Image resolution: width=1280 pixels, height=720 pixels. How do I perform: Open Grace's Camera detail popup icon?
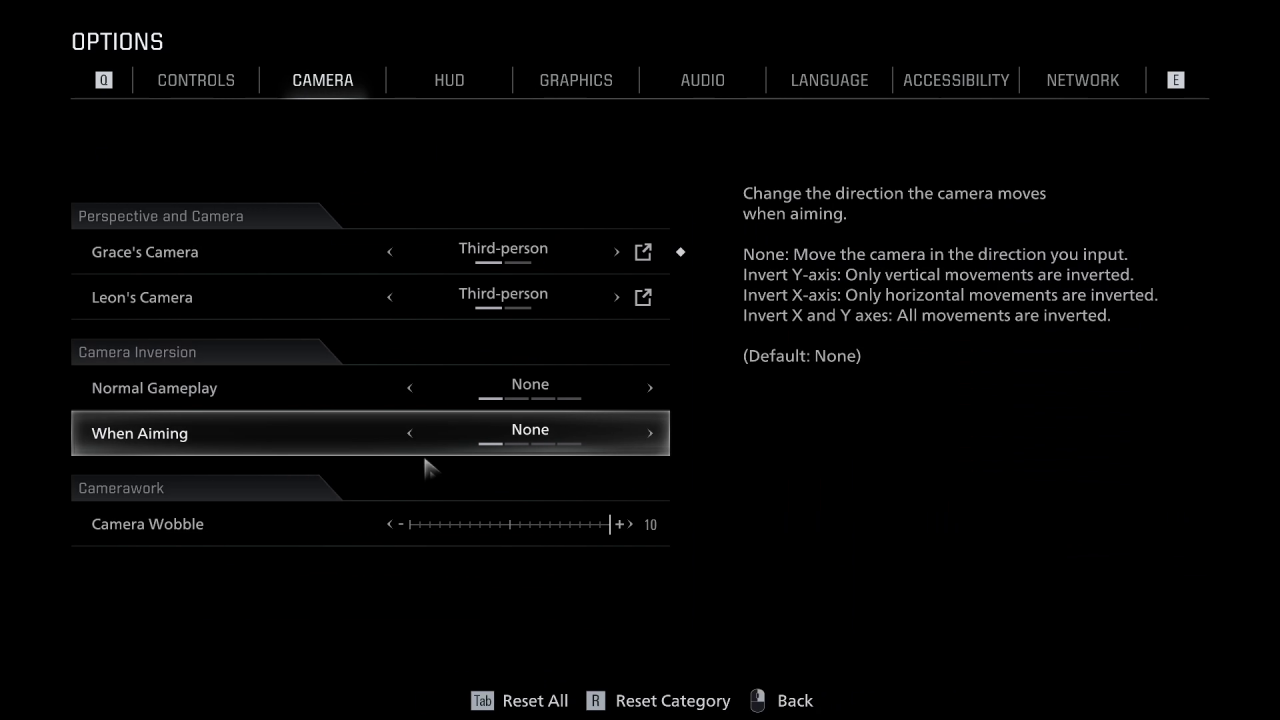pos(643,252)
